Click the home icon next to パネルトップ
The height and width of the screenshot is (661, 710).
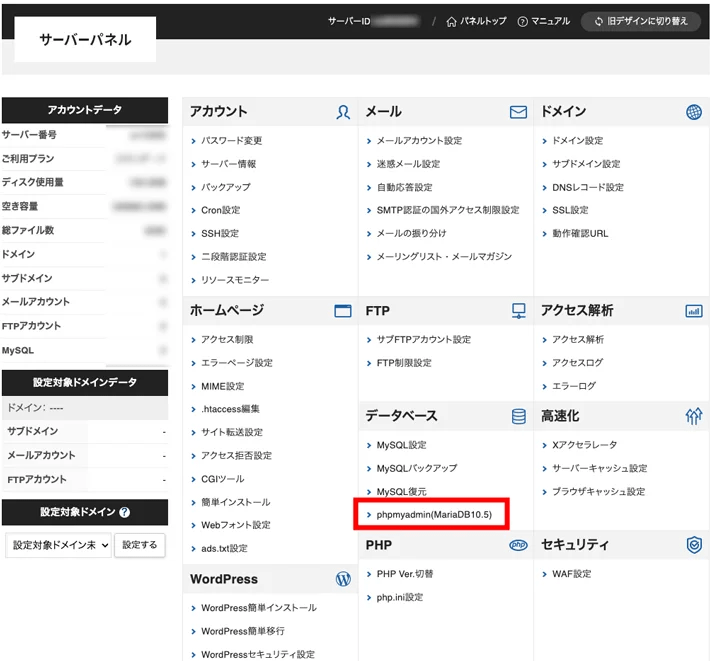pos(451,22)
